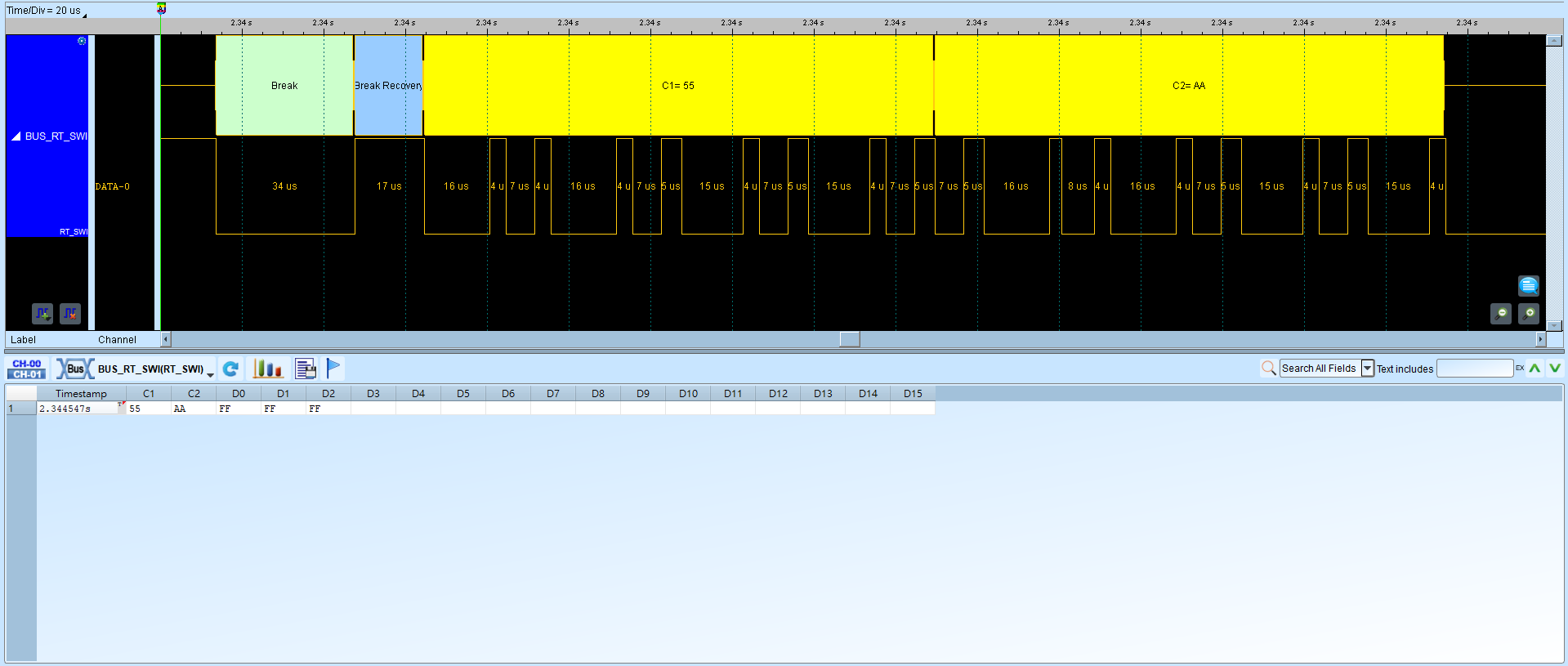Open the blue comment bubble icon
The height and width of the screenshot is (666, 1568).
click(x=1529, y=285)
